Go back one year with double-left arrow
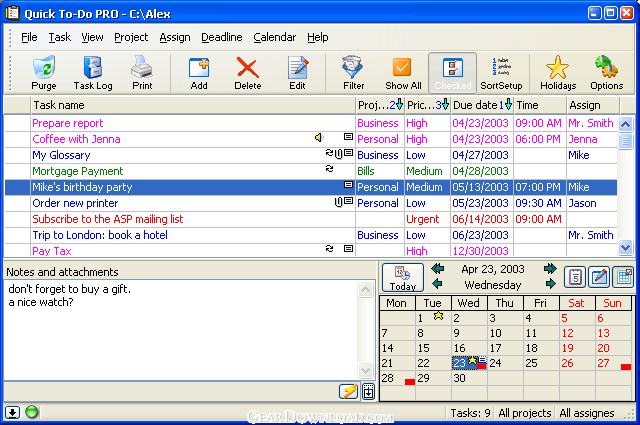This screenshot has width=640, height=425. point(438,269)
